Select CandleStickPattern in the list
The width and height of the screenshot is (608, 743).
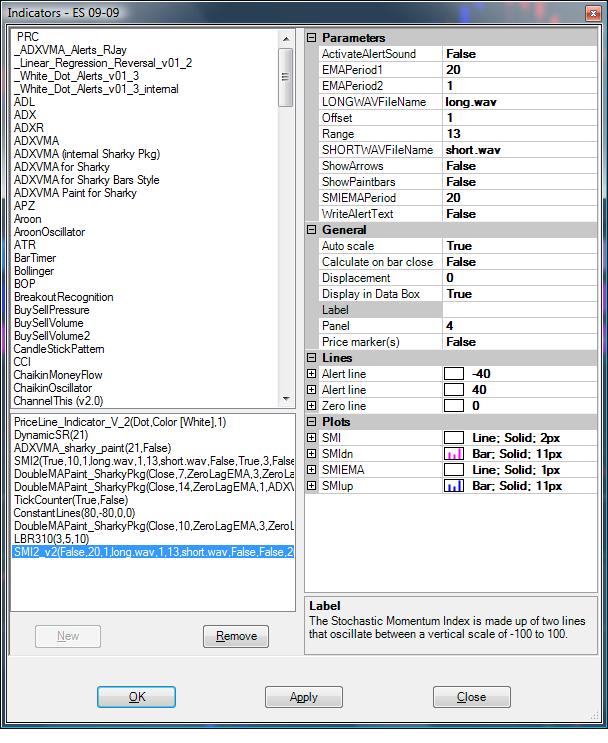(x=59, y=349)
